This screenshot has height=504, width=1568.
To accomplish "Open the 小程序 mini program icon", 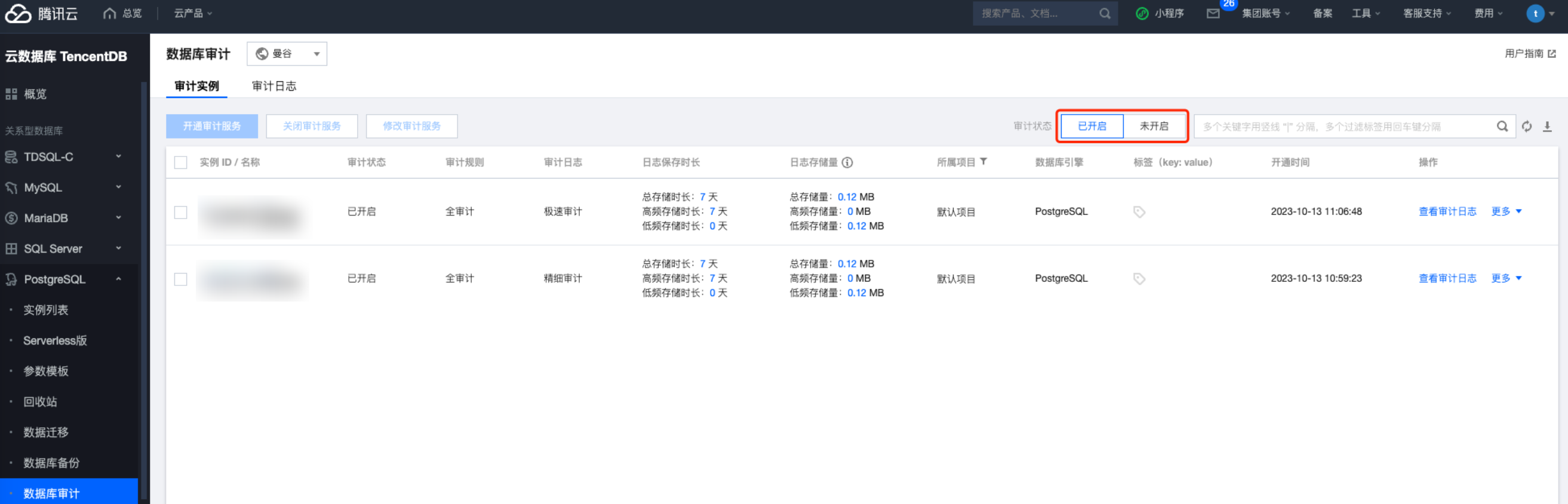I will click(x=1142, y=13).
